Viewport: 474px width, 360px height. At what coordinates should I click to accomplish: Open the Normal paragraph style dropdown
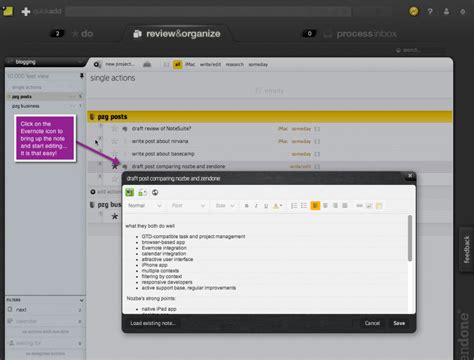(x=145, y=206)
